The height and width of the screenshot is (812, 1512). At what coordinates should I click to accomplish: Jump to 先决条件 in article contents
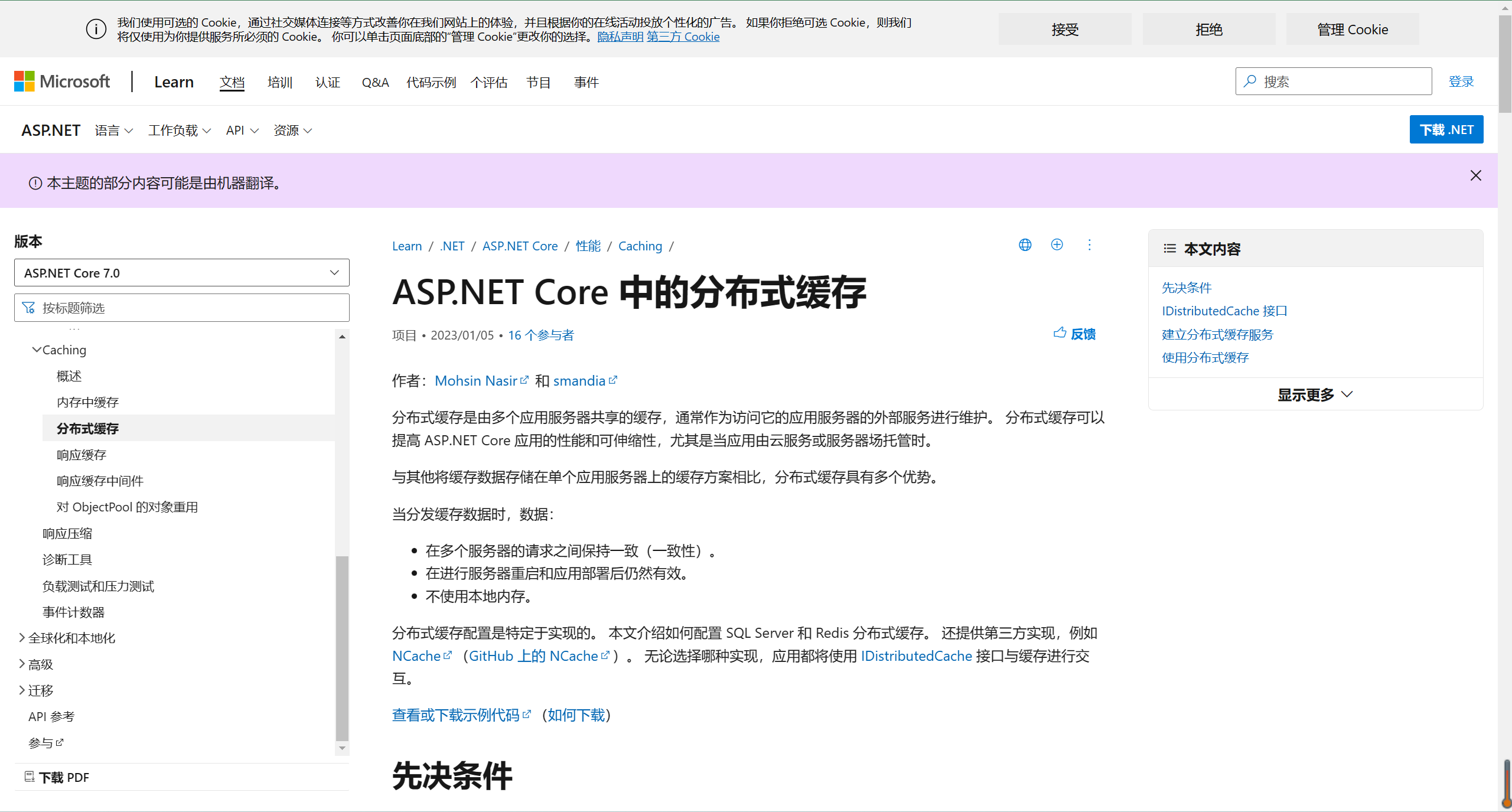(1186, 288)
